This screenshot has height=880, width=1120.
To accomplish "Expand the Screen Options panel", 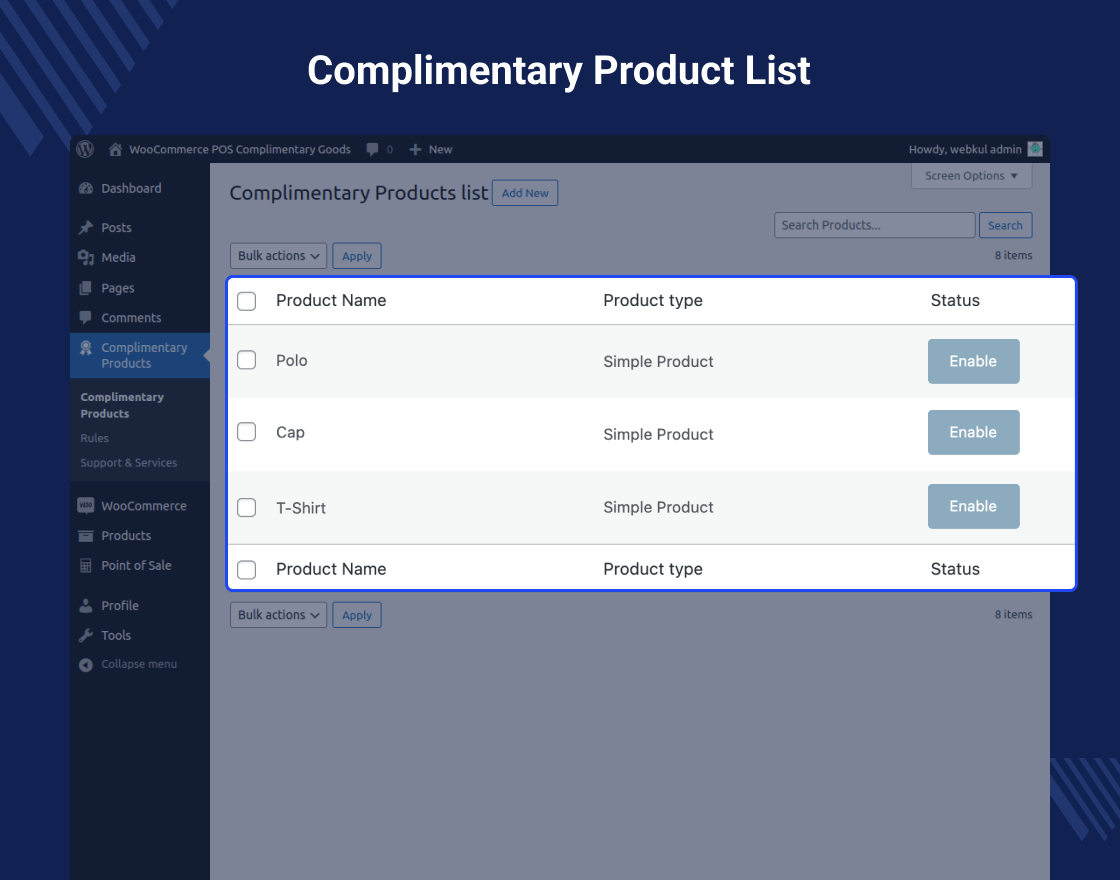I will coord(971,175).
